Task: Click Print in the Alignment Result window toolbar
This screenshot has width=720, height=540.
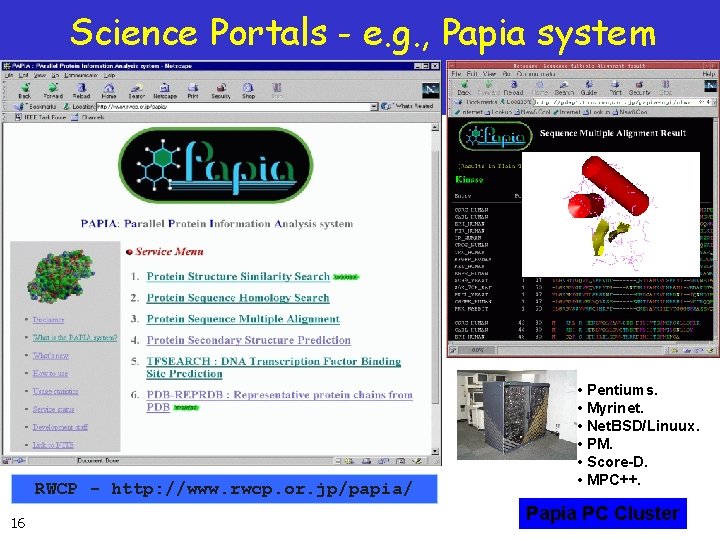Action: tap(615, 88)
